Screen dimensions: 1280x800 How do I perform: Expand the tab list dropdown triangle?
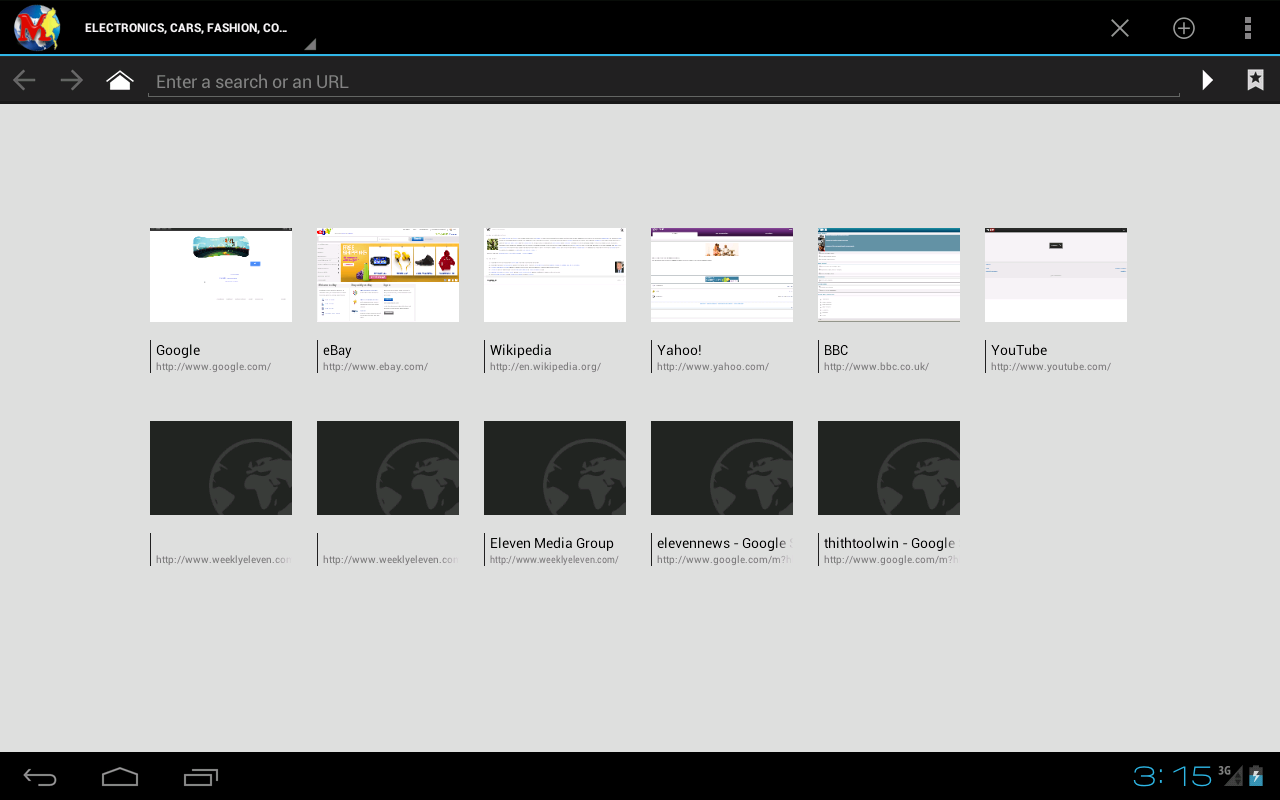(x=310, y=44)
